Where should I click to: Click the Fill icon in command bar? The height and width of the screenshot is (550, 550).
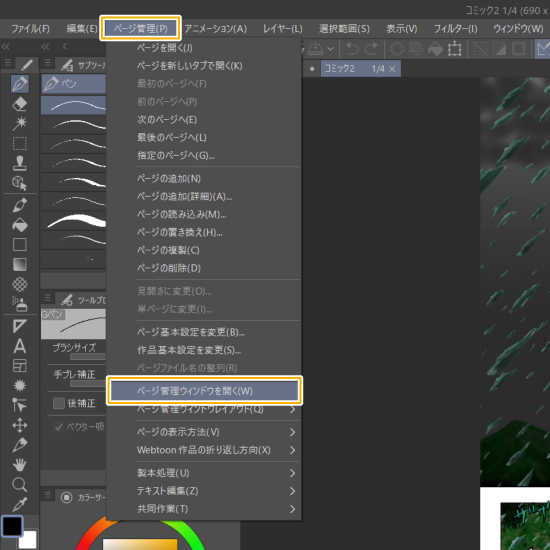click(435, 49)
